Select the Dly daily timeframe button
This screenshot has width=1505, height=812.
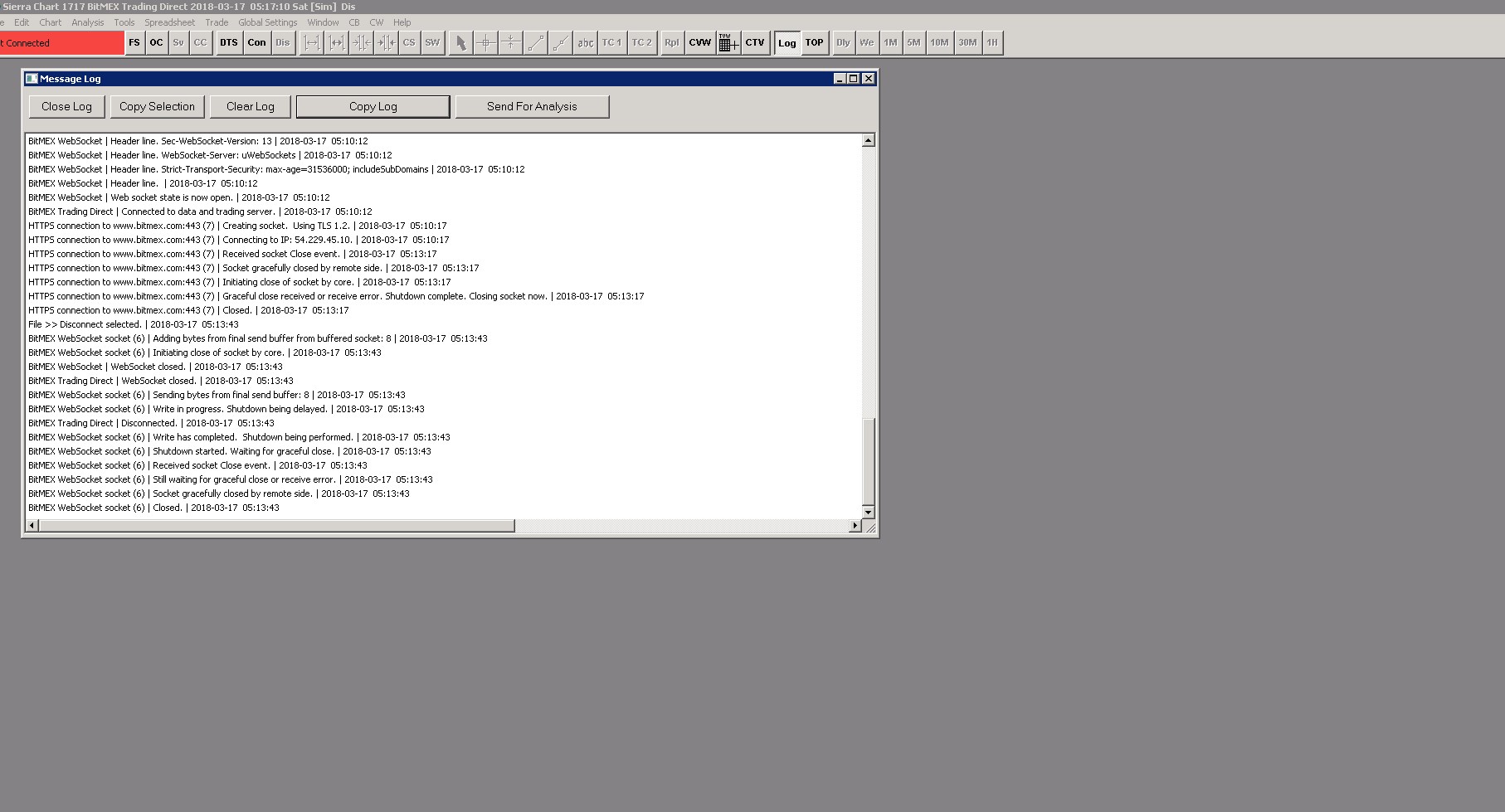[x=844, y=43]
